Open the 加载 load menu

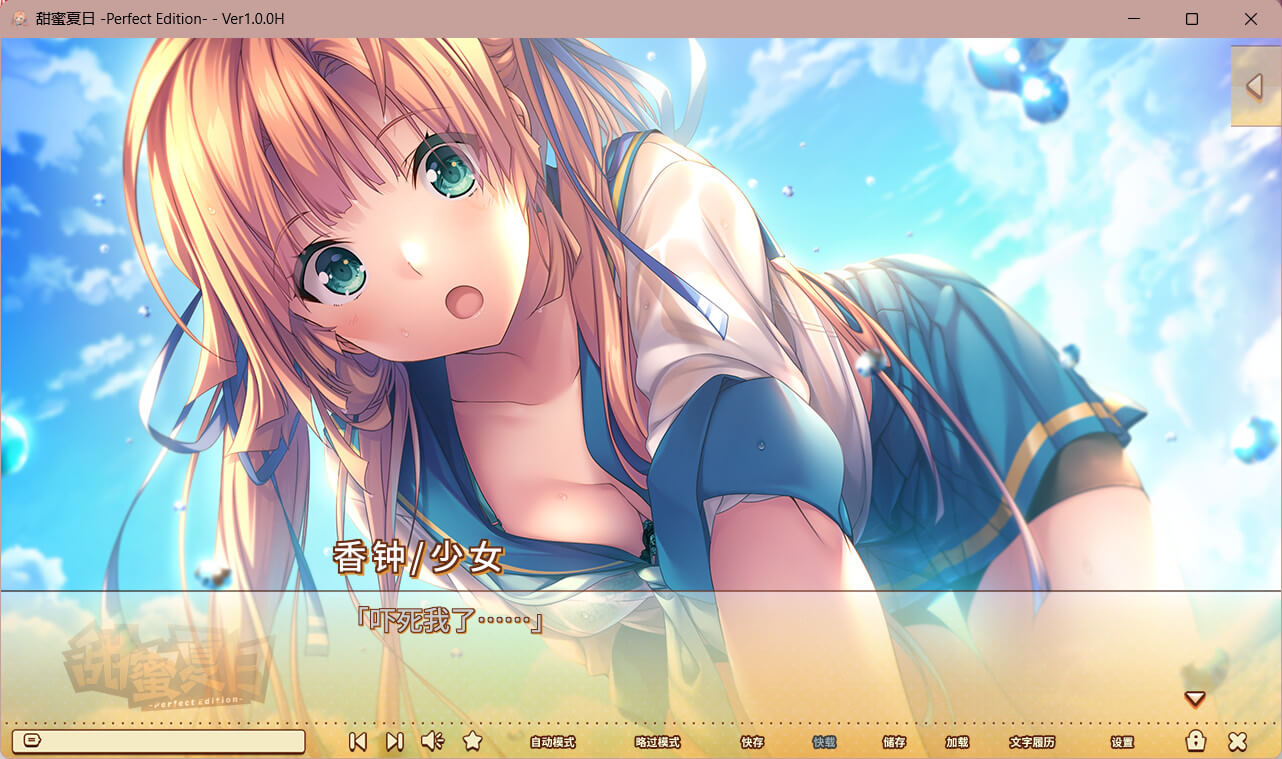(957, 742)
